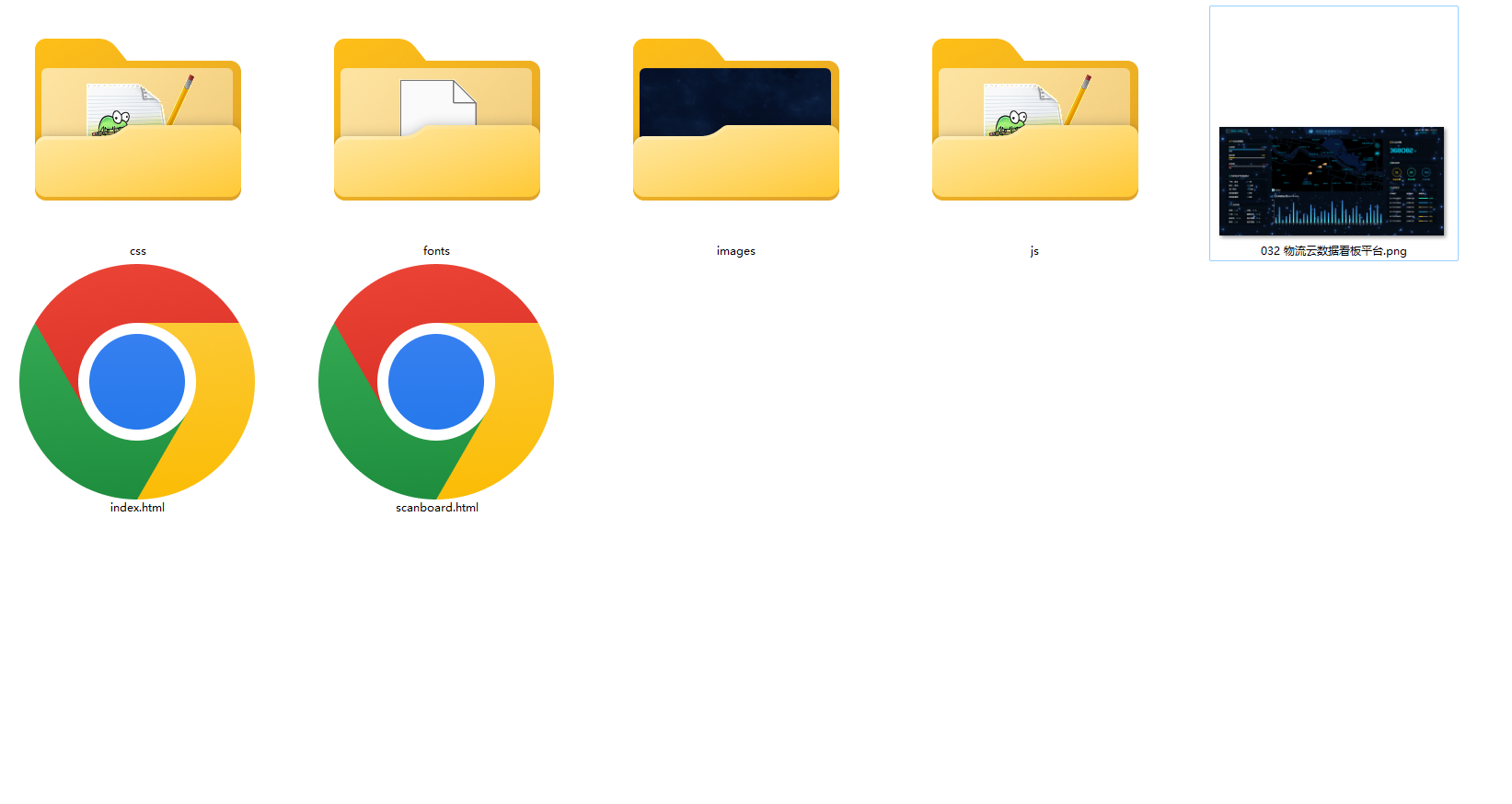
Task: Select the 032 dashboard PNG thumbnail
Action: (1332, 181)
